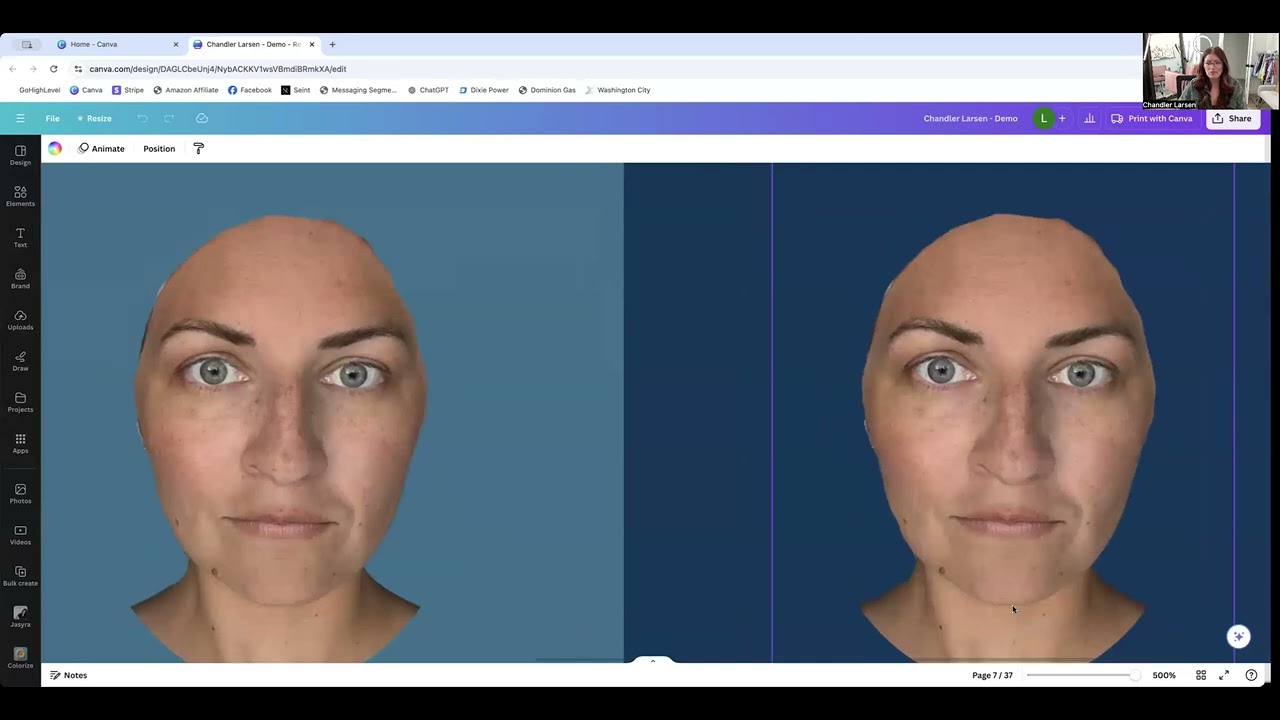Redo the last action
1280x720 pixels.
coord(169,118)
